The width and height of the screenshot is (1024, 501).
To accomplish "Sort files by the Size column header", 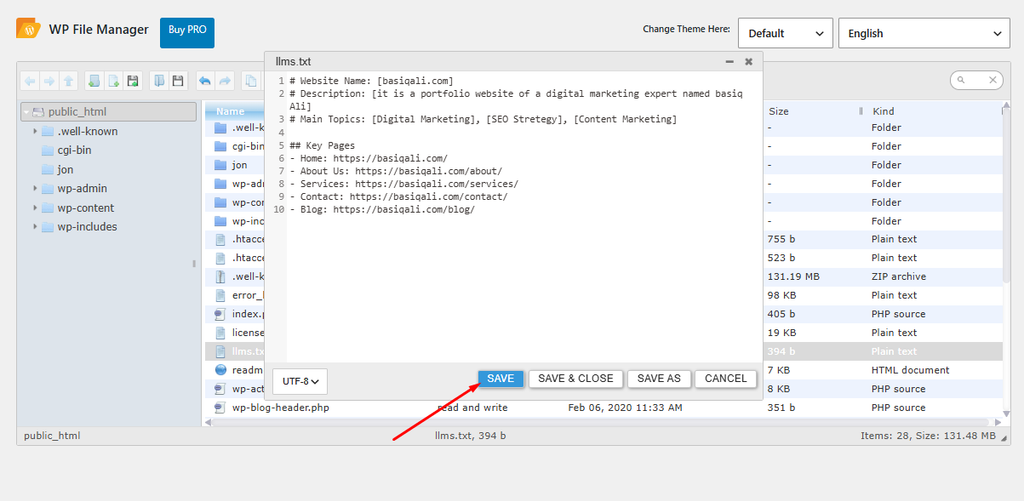I will click(x=778, y=111).
